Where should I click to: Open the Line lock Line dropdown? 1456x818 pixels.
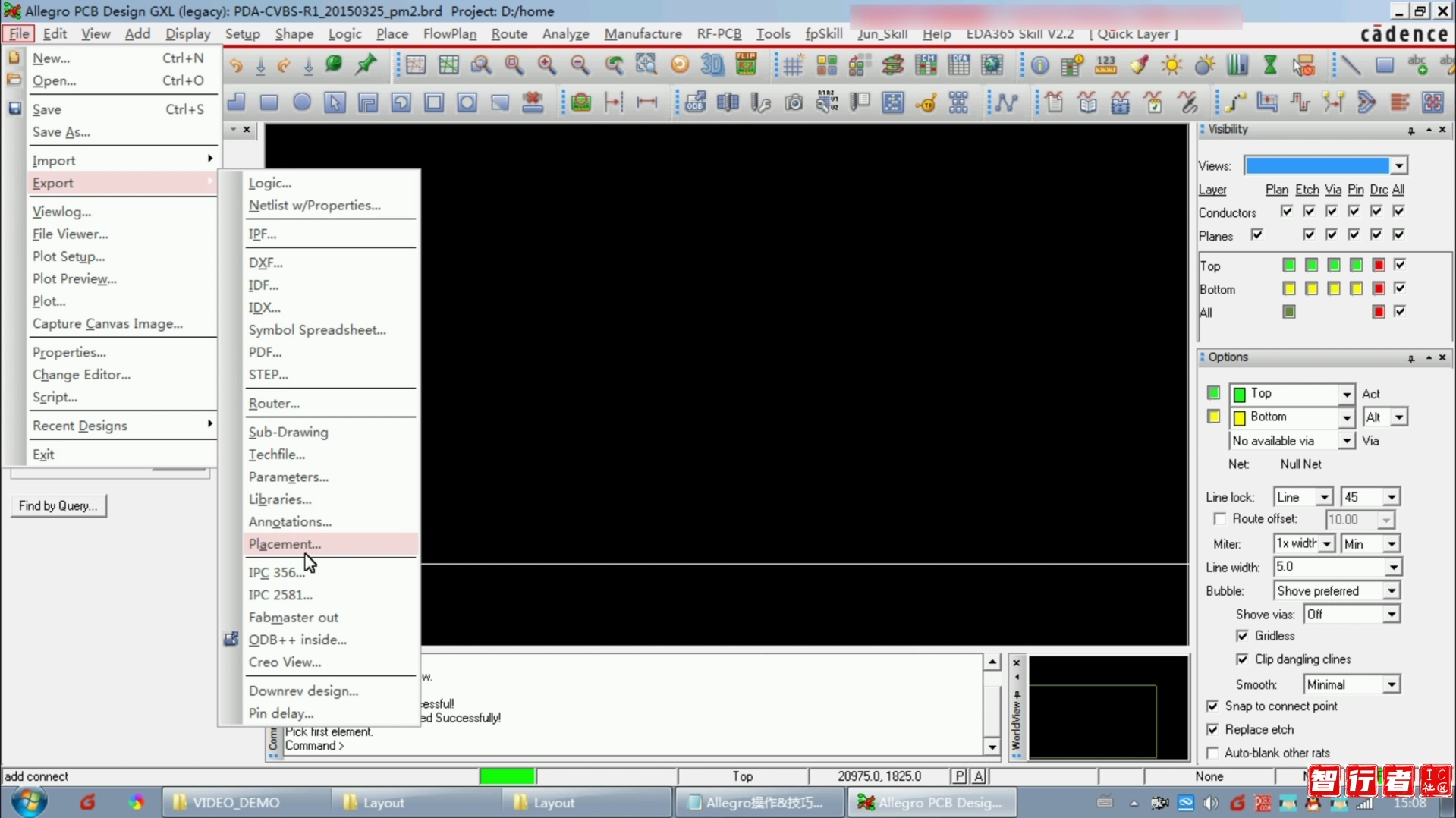1324,498
